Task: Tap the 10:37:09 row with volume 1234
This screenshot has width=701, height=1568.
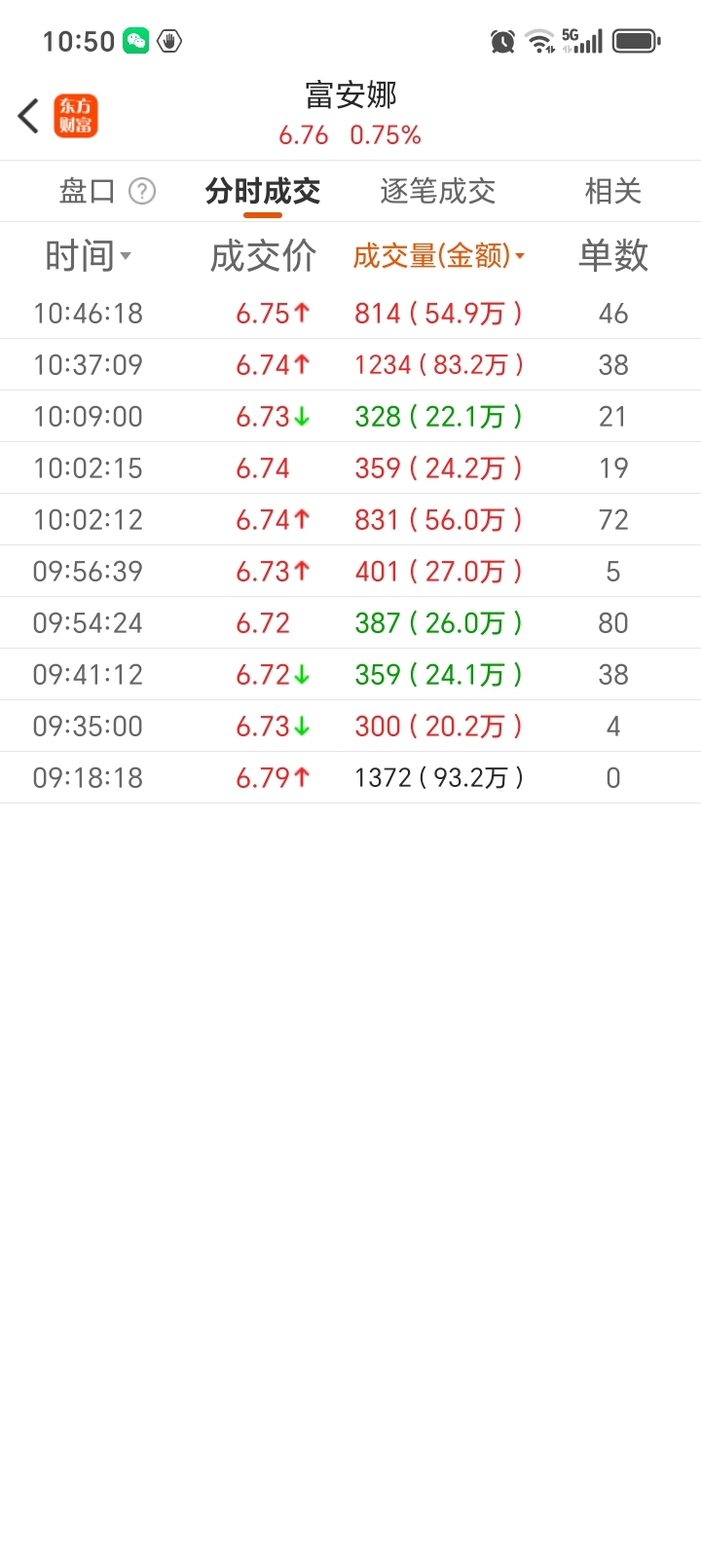Action: tap(350, 365)
